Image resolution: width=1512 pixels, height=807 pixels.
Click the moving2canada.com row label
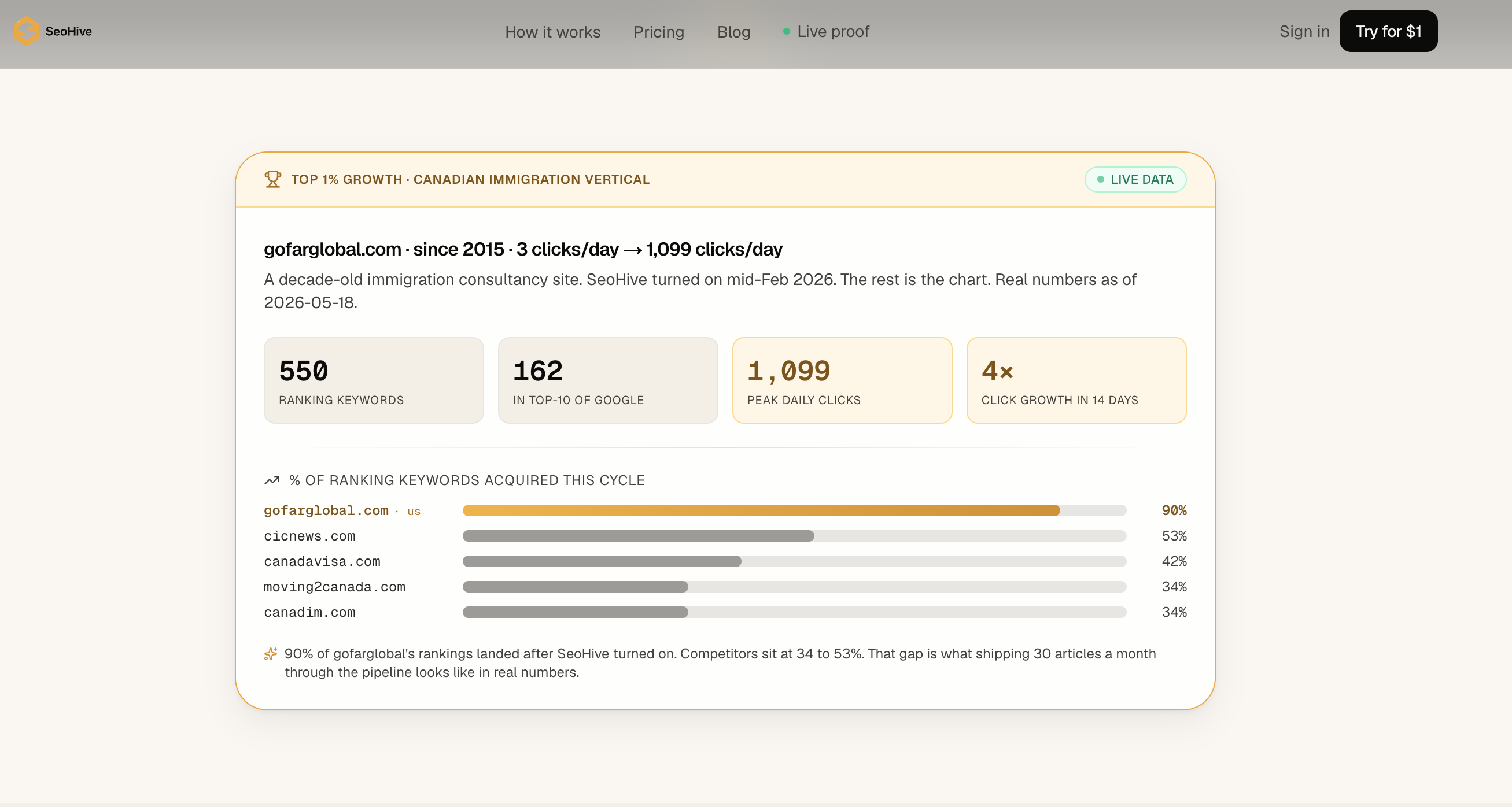coord(334,587)
